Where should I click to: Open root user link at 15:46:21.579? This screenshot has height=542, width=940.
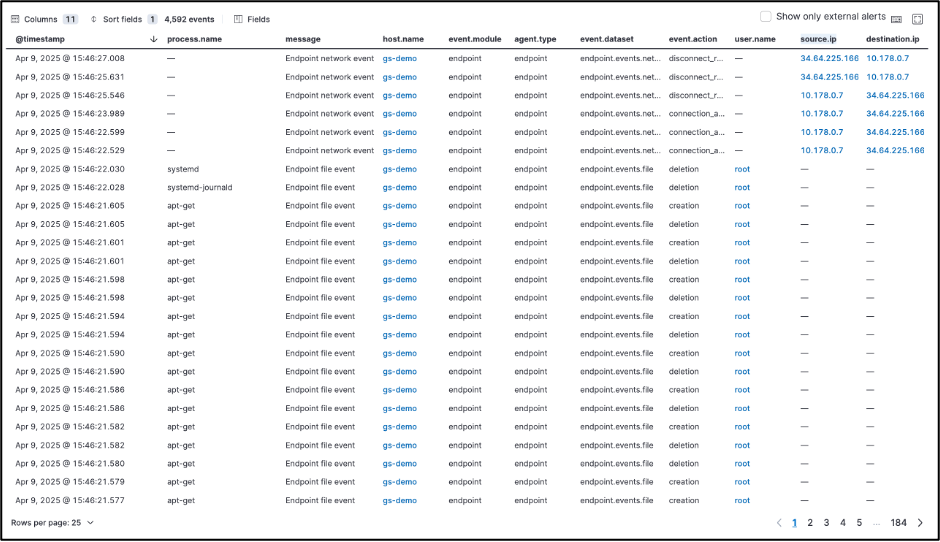[x=742, y=482]
